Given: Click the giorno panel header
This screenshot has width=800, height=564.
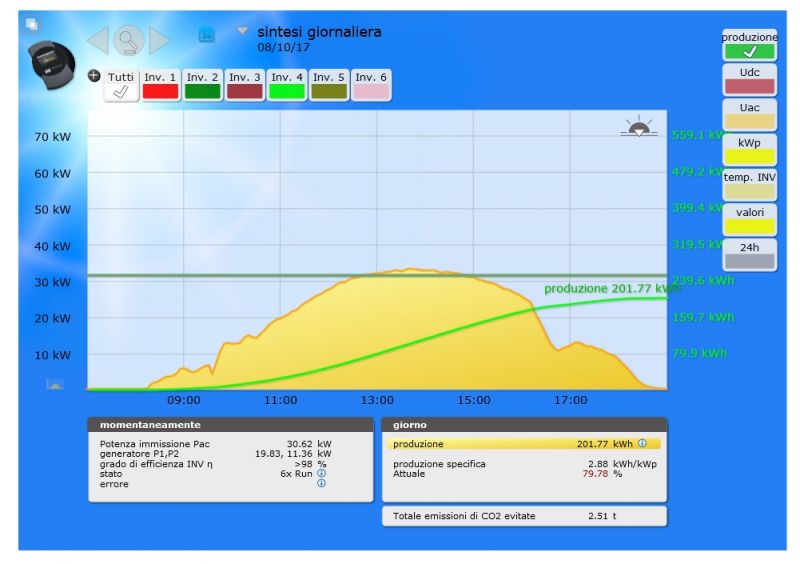Looking at the screenshot, I should pyautogui.click(x=524, y=425).
